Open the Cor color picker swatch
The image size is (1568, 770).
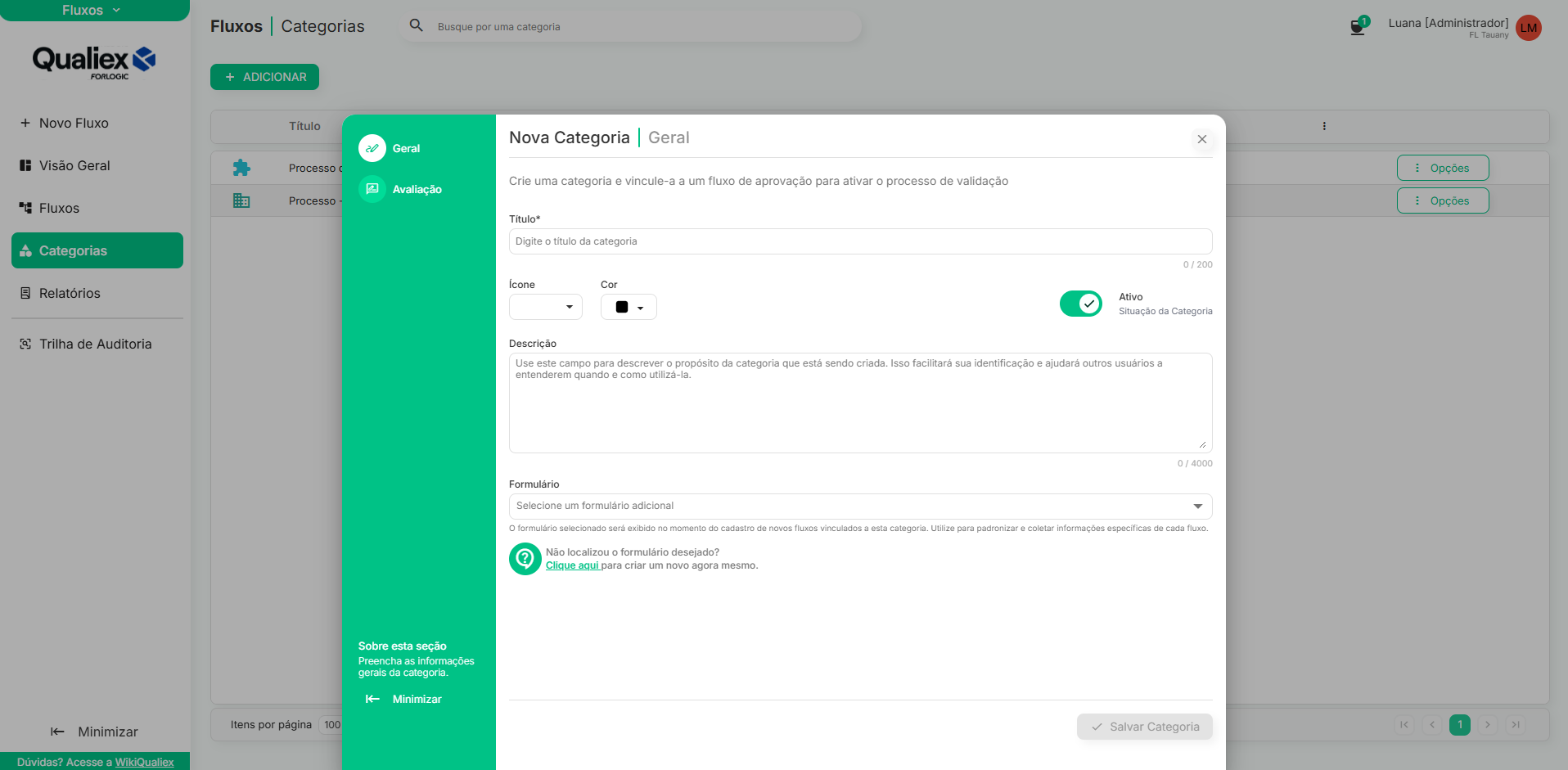[629, 307]
